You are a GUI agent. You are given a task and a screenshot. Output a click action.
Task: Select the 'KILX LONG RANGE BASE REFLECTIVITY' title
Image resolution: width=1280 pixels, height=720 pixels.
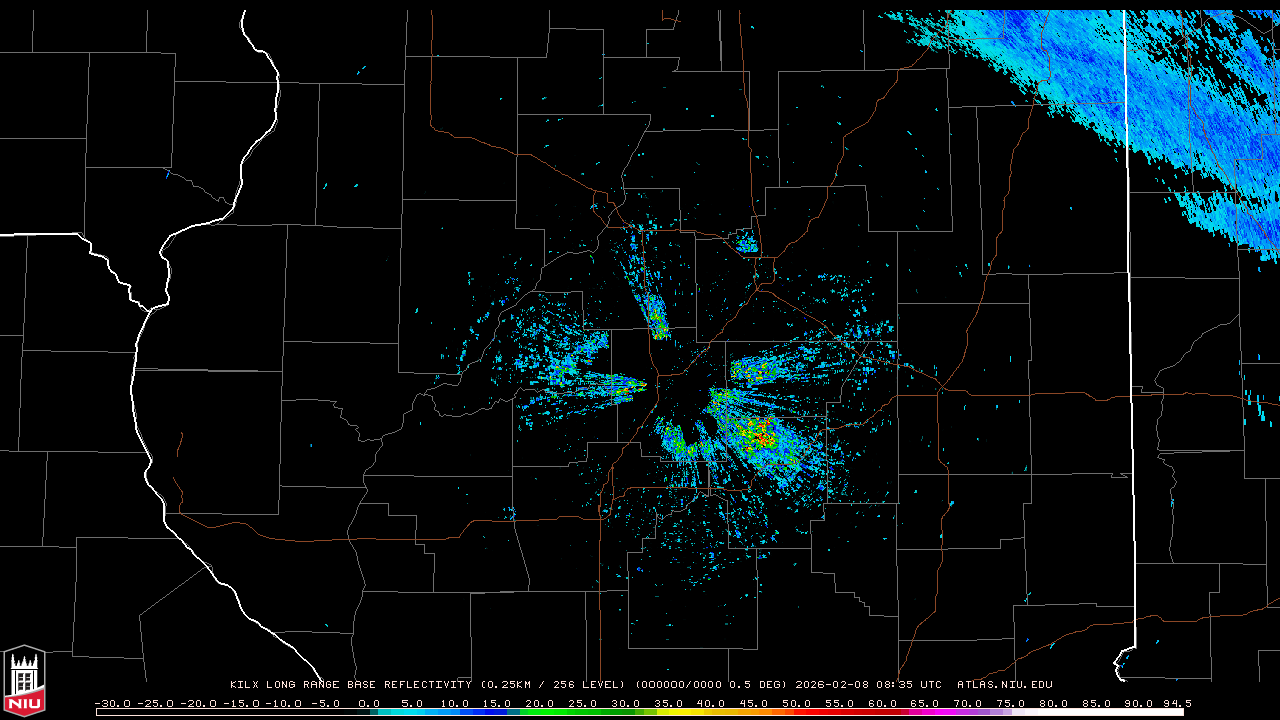tap(350, 685)
